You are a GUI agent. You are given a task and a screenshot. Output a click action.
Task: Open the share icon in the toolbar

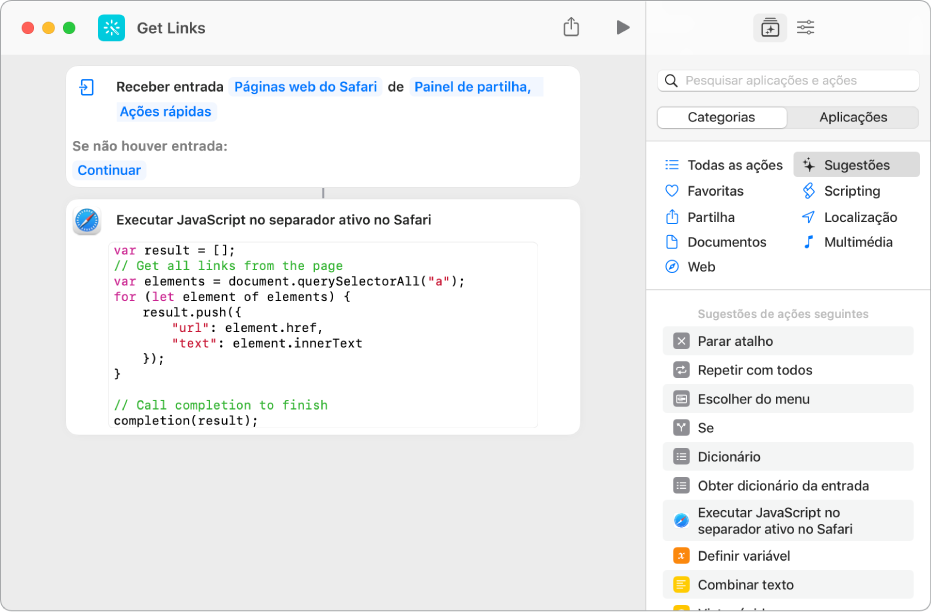click(x=571, y=27)
